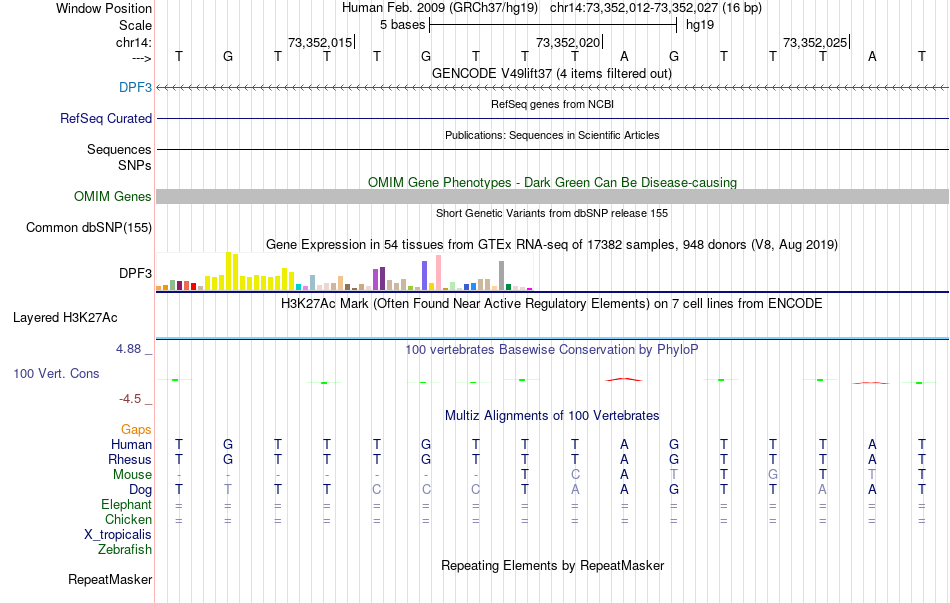
Task: Click the tall gray GTEx expression bar
Action: tap(501, 276)
